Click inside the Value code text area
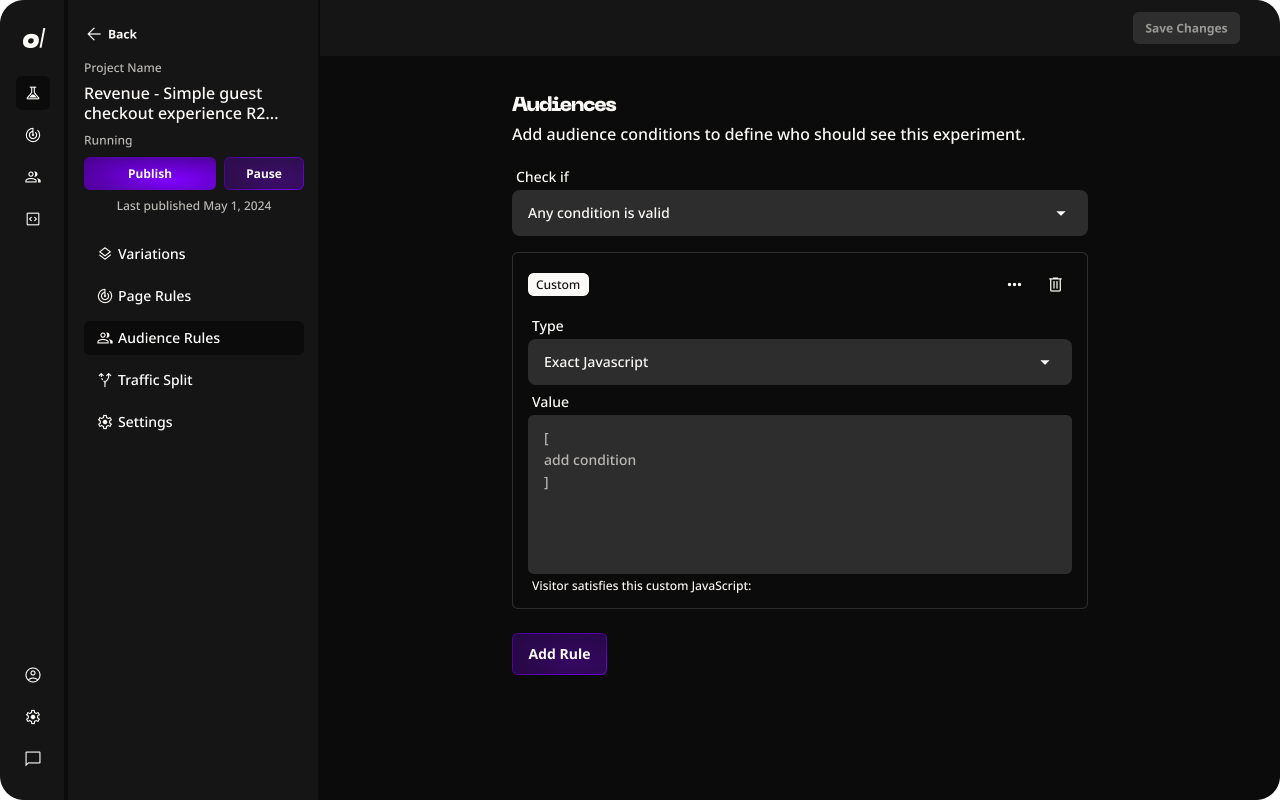This screenshot has height=800, width=1280. [800, 494]
